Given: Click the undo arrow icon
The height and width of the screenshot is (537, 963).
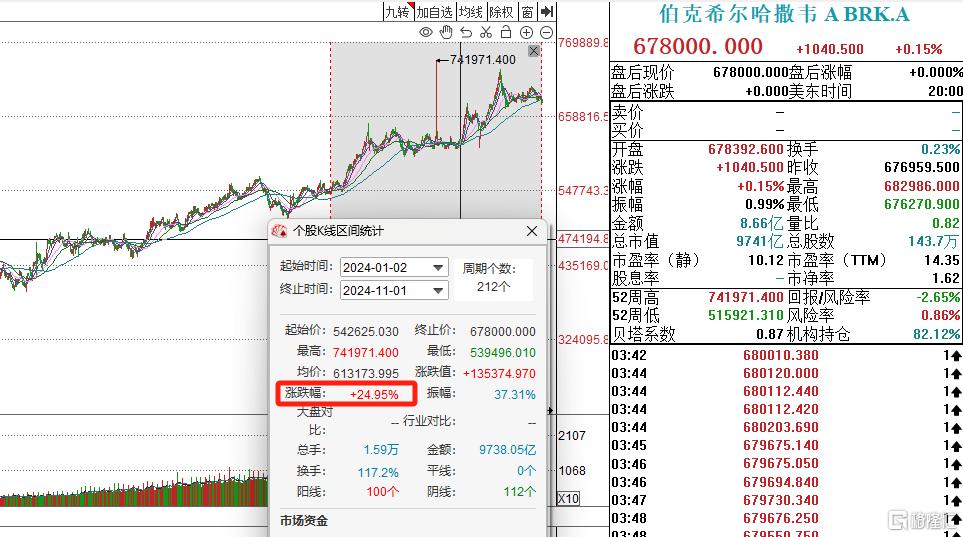Looking at the screenshot, I should 466,33.
